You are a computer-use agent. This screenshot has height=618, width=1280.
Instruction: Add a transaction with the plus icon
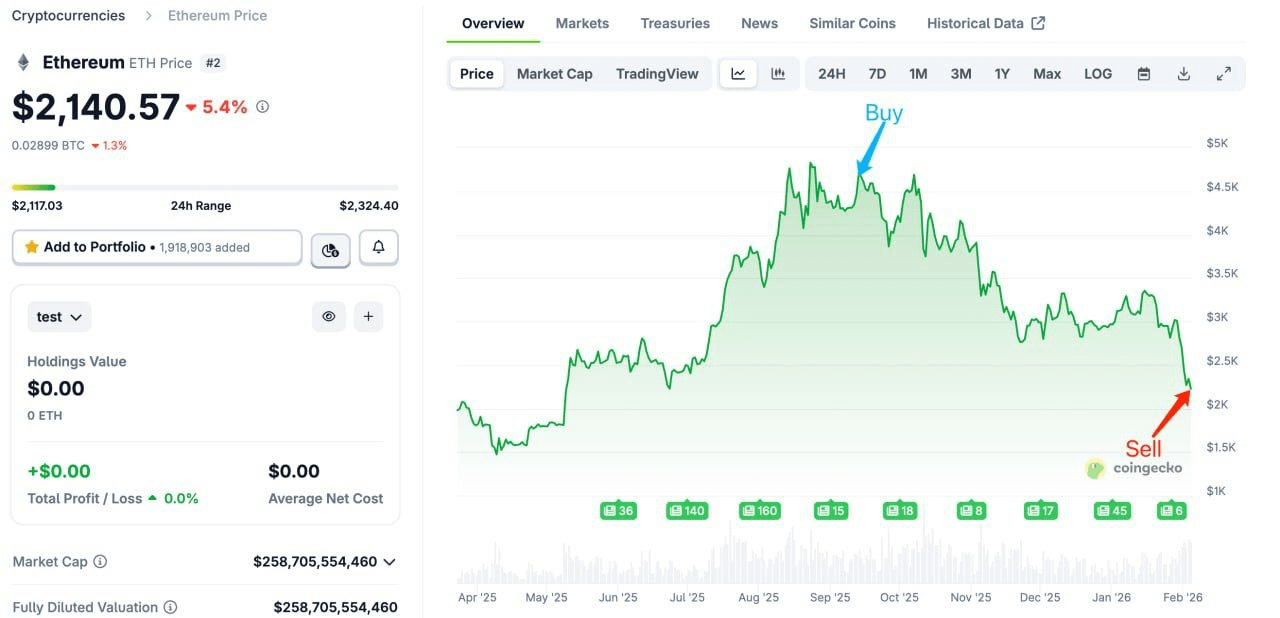coord(368,317)
